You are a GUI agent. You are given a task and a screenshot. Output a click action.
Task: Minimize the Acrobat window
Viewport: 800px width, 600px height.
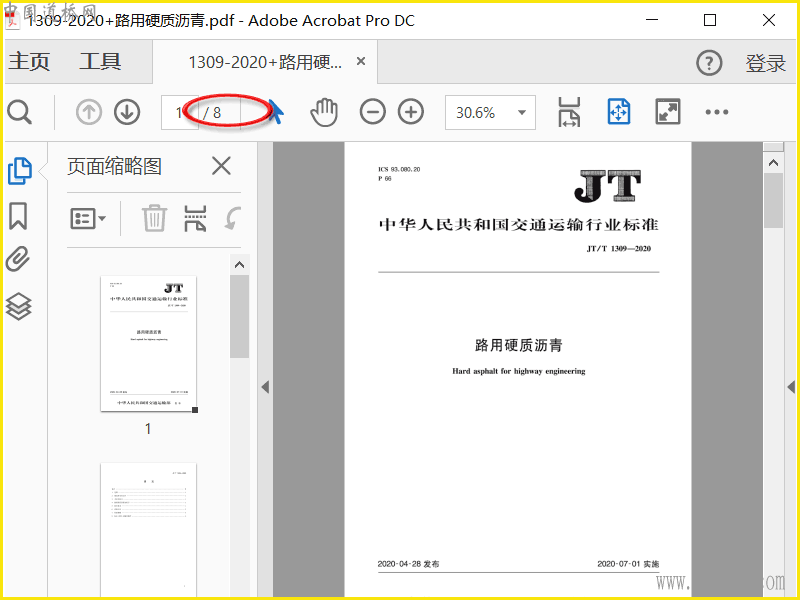[x=652, y=20]
